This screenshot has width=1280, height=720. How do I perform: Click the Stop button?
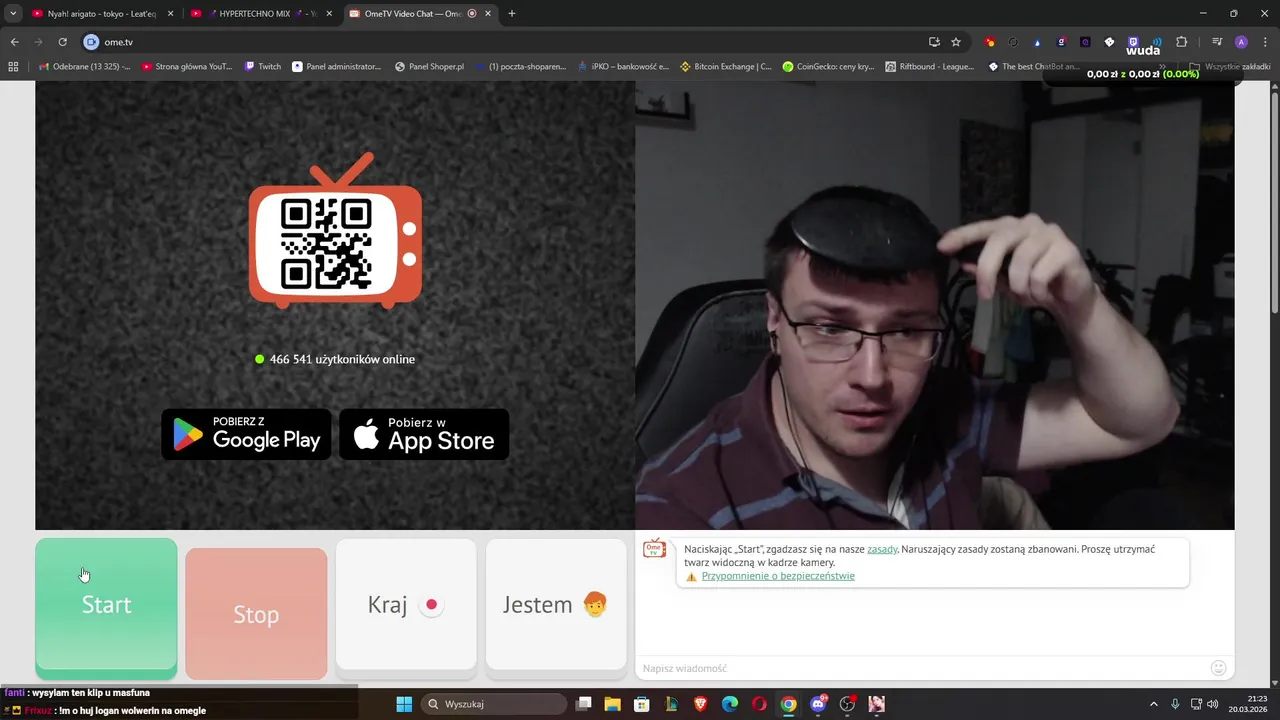pyautogui.click(x=256, y=613)
